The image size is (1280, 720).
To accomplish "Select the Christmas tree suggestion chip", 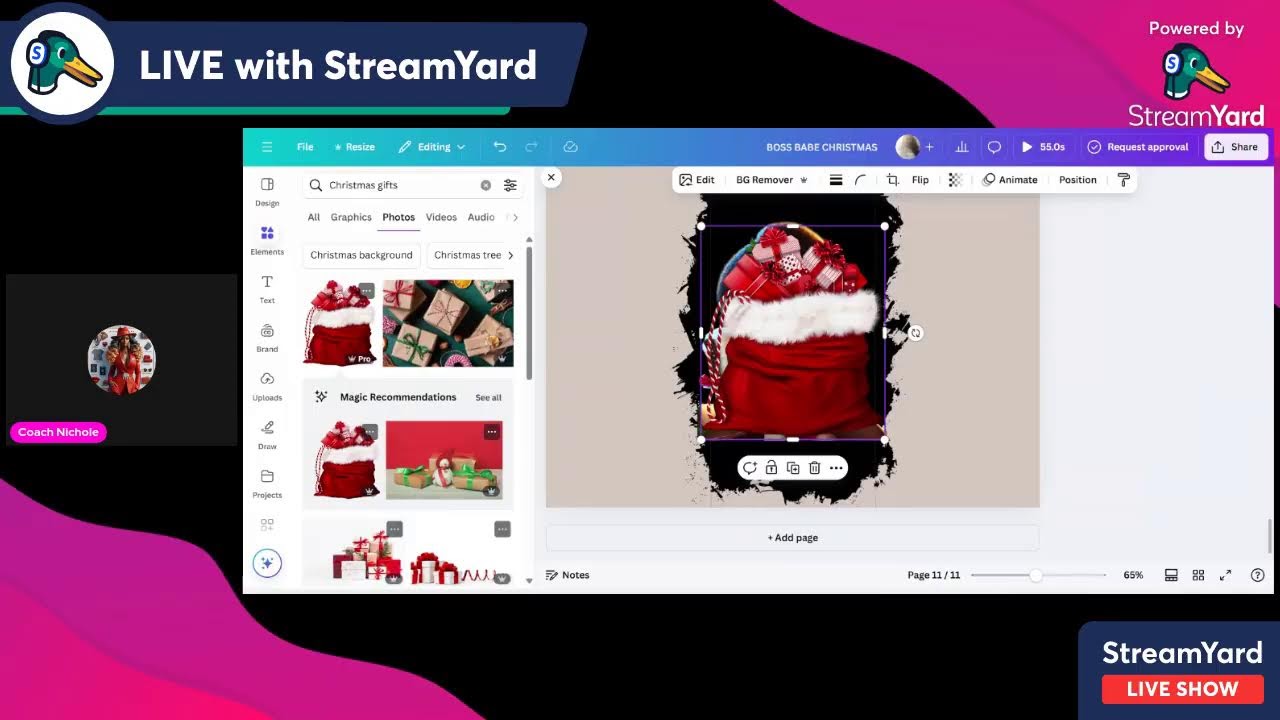I will click(467, 255).
